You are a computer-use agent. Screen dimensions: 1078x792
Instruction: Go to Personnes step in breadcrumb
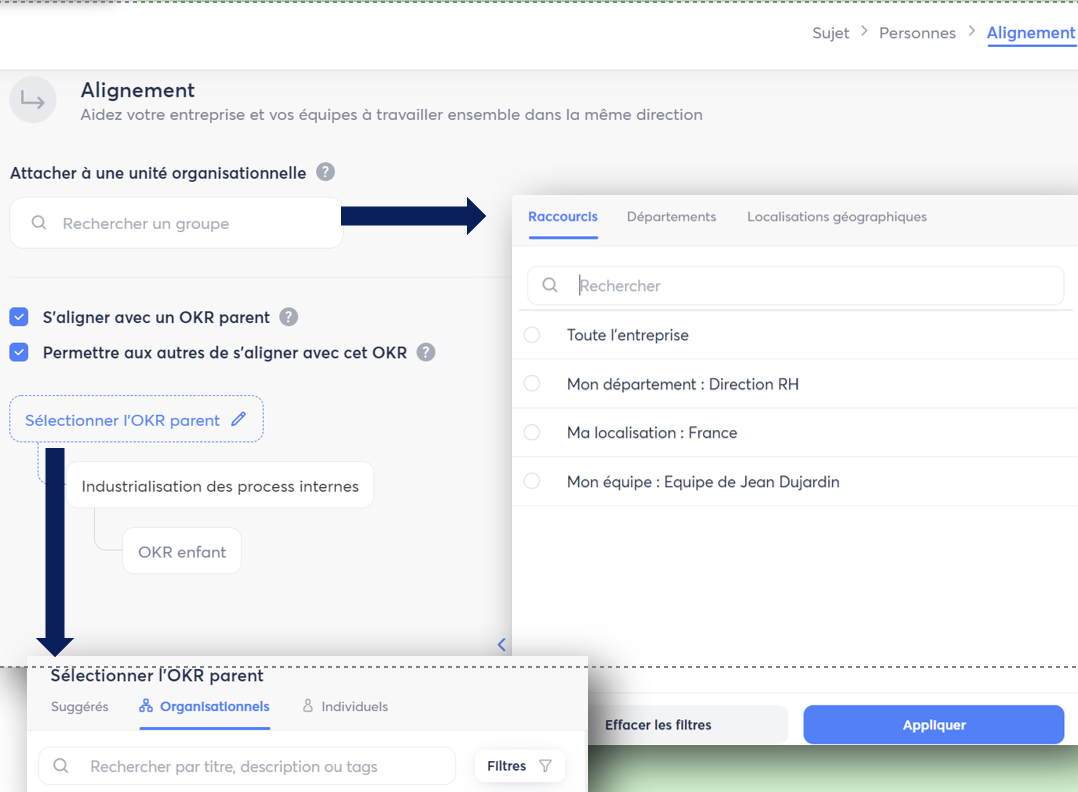917,33
